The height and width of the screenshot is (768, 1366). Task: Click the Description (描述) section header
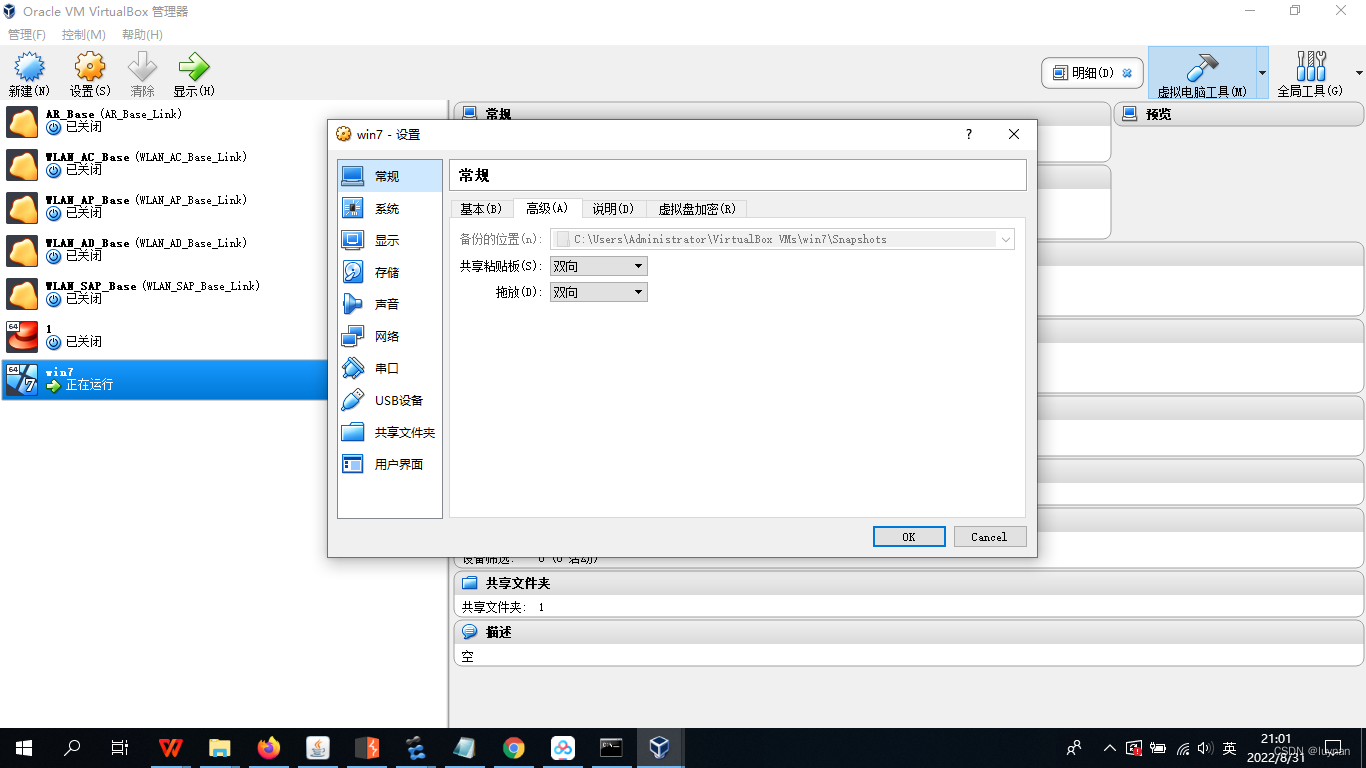pyautogui.click(x=910, y=632)
